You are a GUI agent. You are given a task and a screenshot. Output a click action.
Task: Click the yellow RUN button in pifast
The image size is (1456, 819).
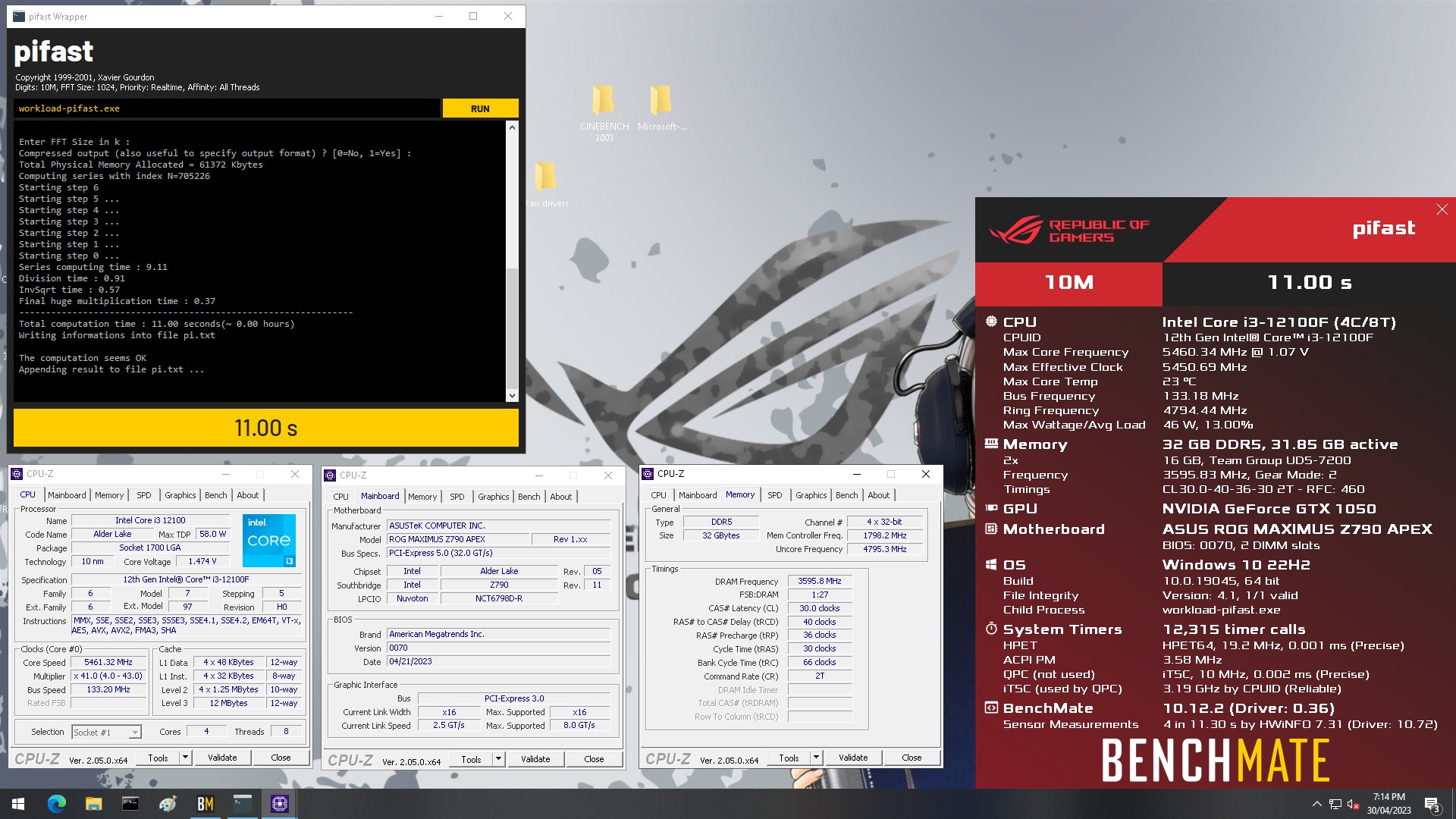480,108
